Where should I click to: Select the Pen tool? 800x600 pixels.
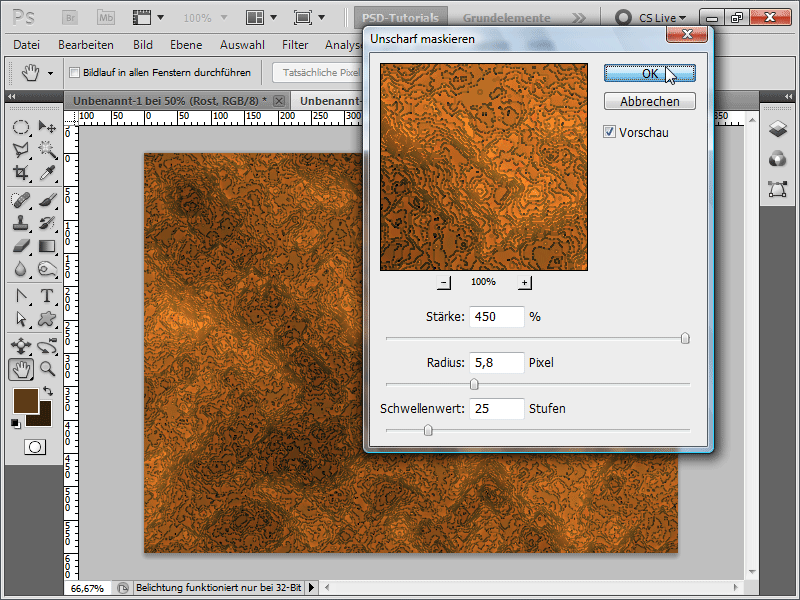(20, 296)
